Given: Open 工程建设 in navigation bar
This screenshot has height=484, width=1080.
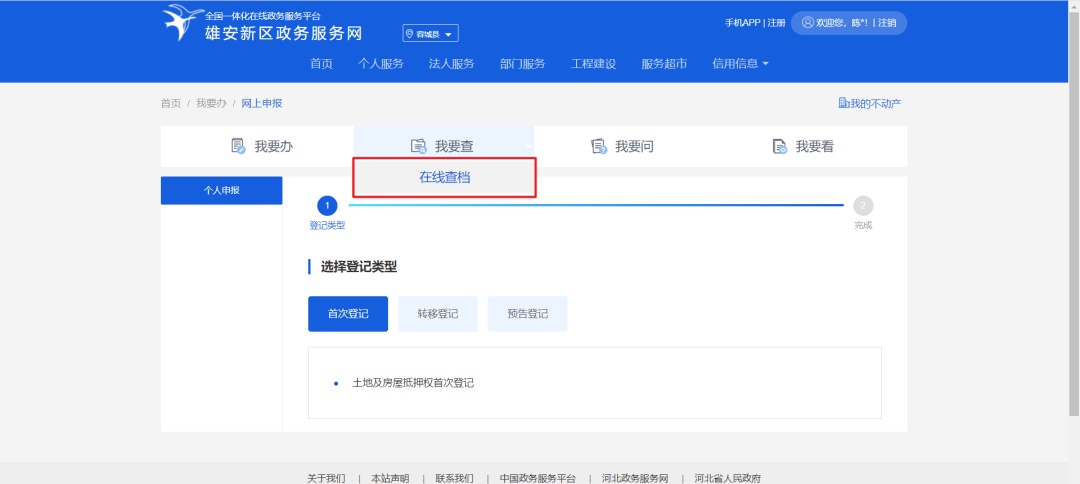Looking at the screenshot, I should [593, 63].
